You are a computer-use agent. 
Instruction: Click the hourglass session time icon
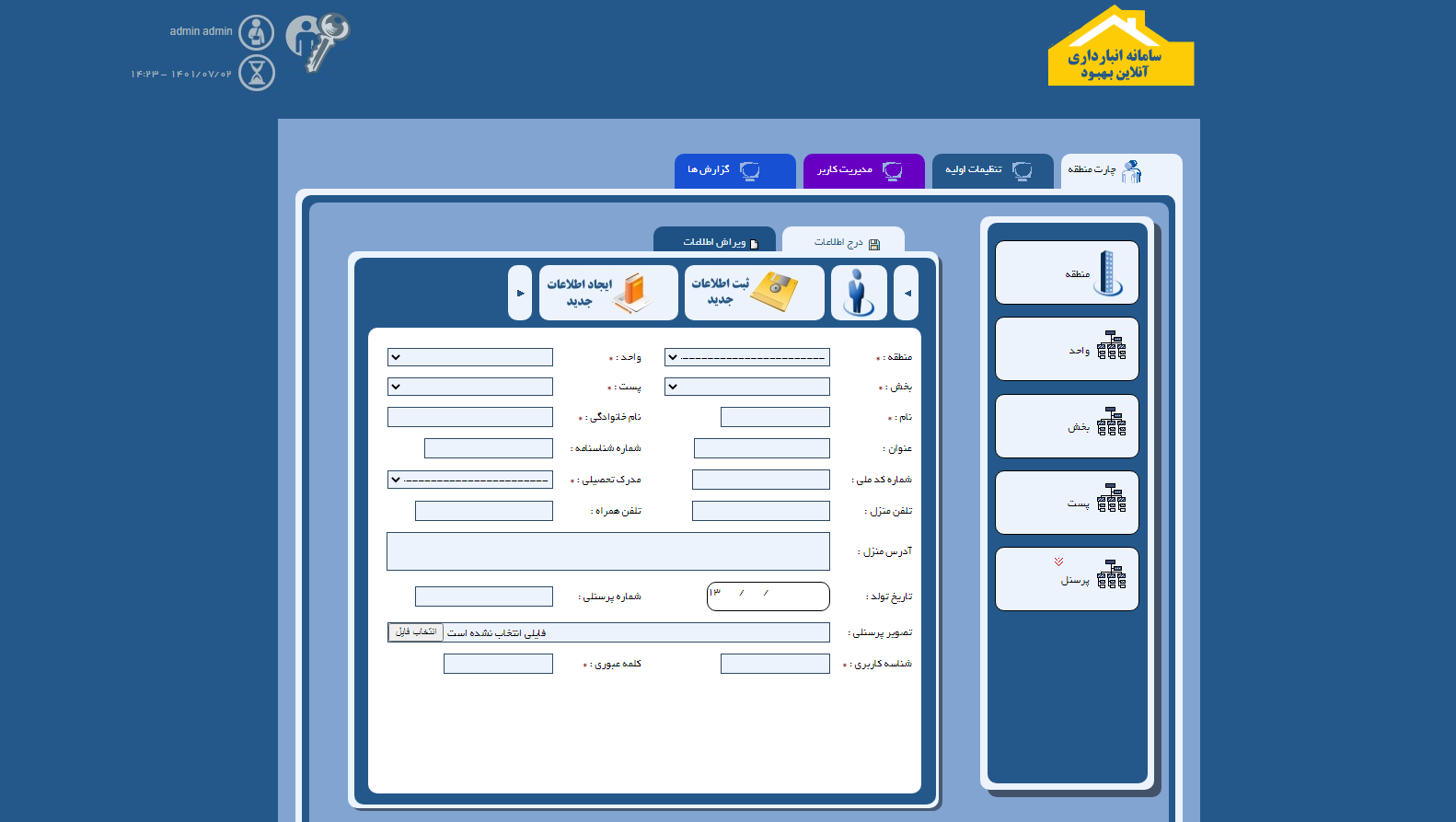click(x=257, y=73)
